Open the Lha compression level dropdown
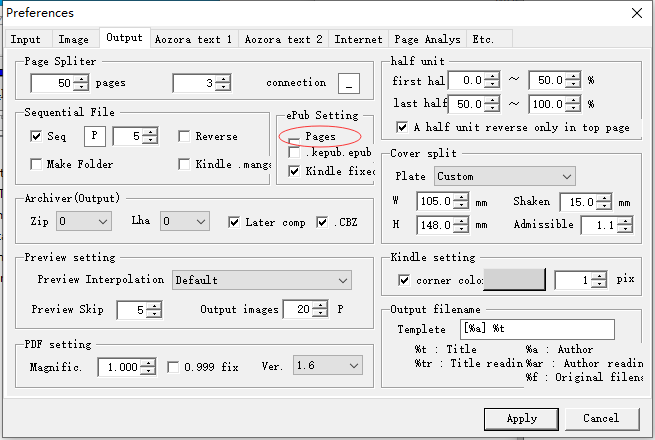 [x=185, y=221]
